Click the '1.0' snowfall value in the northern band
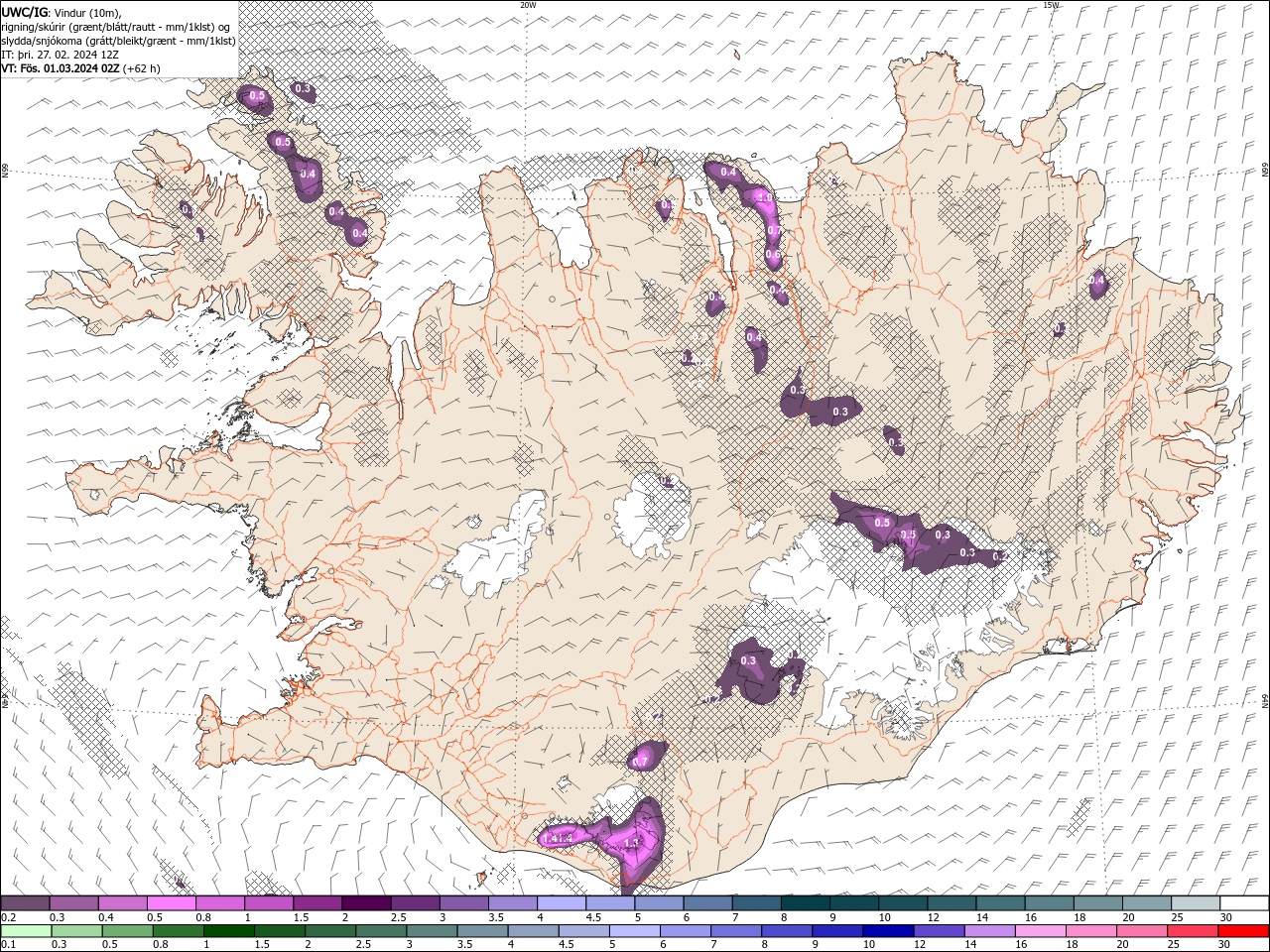 pyautogui.click(x=764, y=197)
